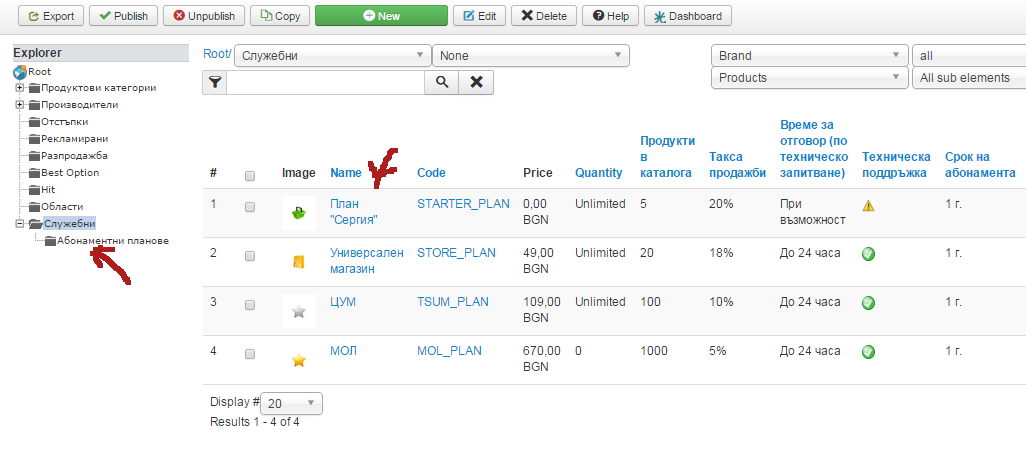Click the warning icon in STARTER_PLAN row
The height and width of the screenshot is (449, 1026).
868,205
